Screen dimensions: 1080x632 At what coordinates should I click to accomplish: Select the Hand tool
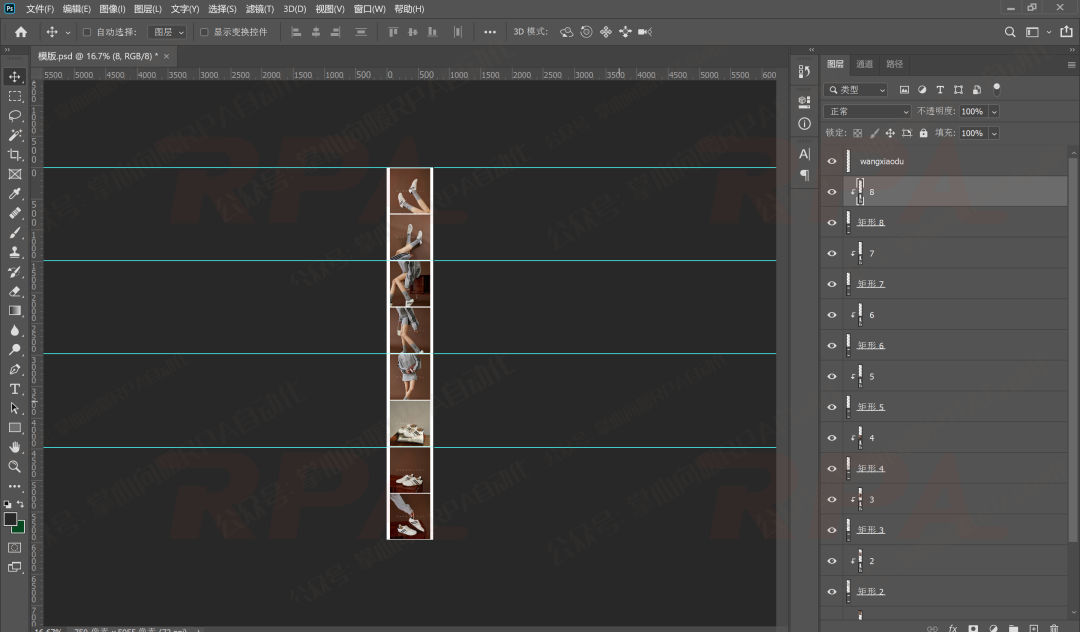15,447
